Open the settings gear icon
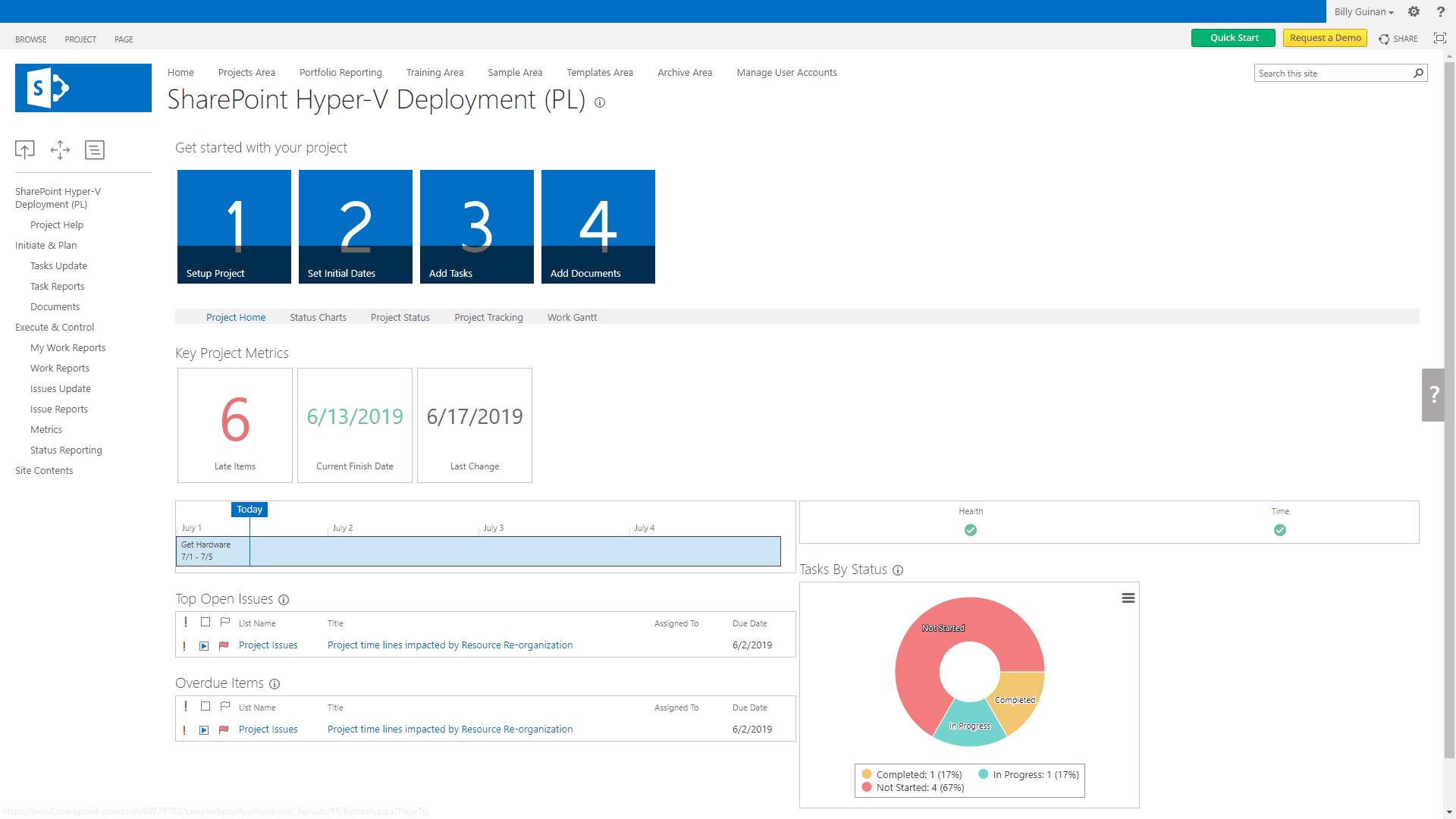Viewport: 1456px width, 819px height. pyautogui.click(x=1414, y=11)
